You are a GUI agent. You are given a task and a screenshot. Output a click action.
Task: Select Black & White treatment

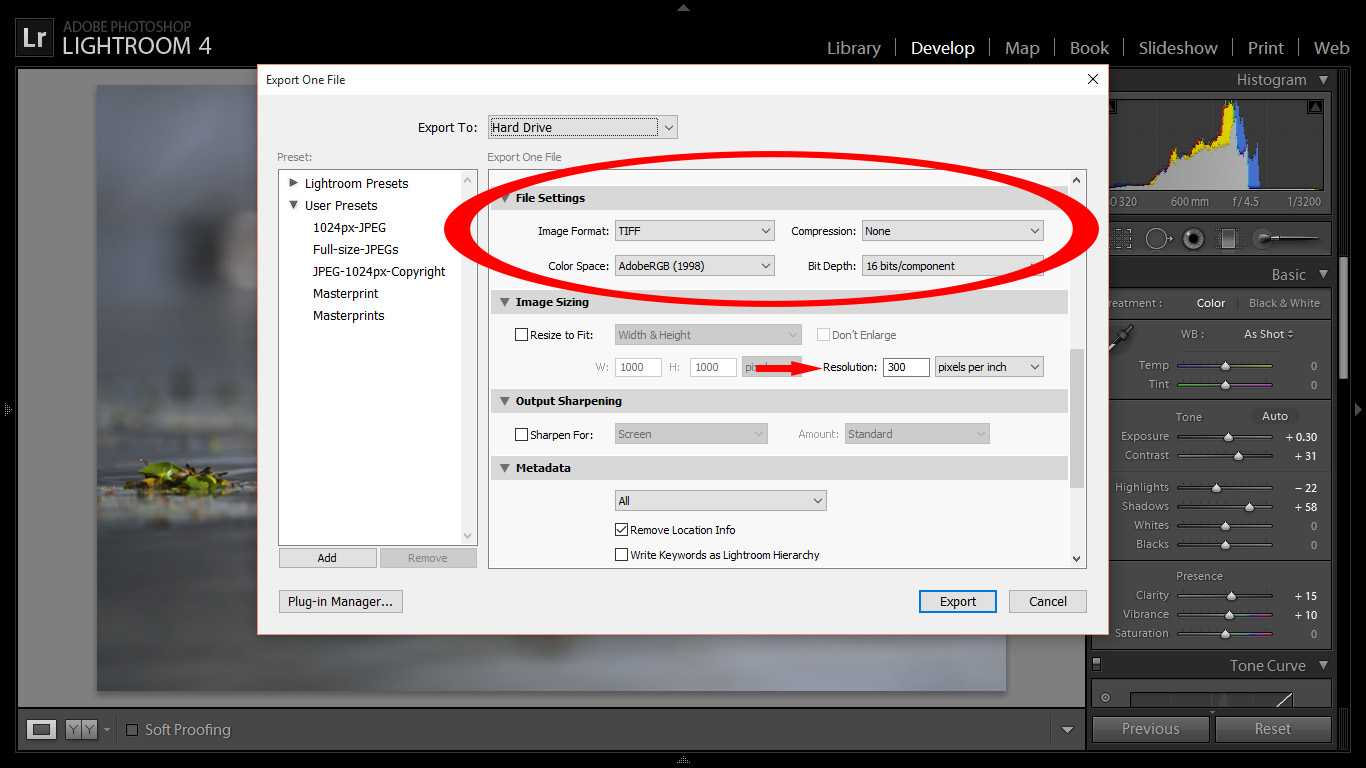click(1284, 303)
